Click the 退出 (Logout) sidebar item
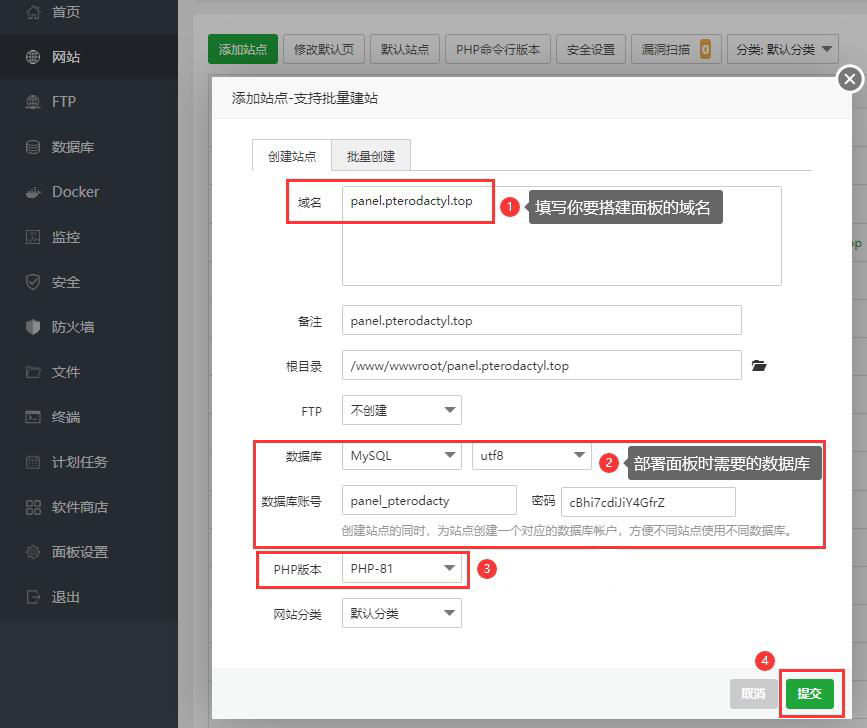Screen dimensions: 867x728 [66, 597]
